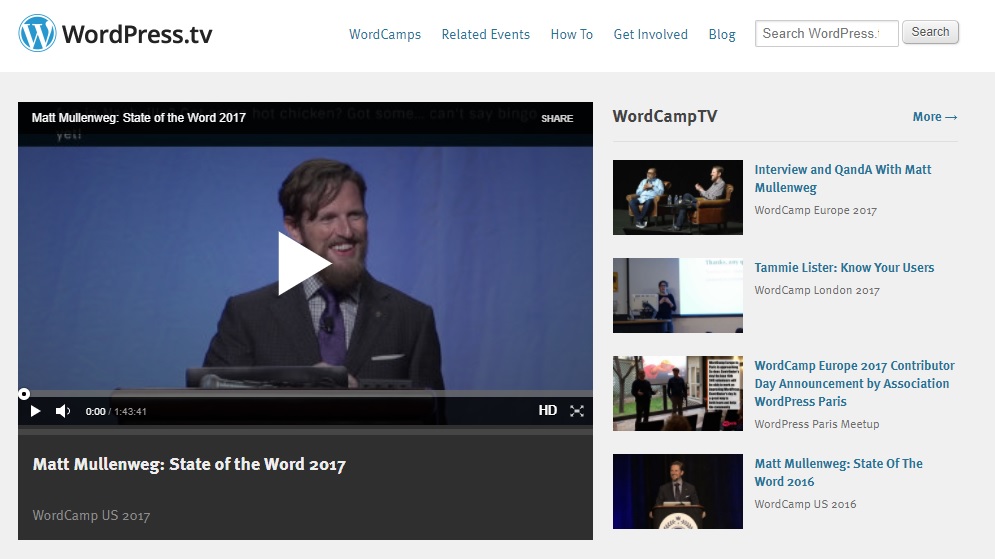Open the WordCamp Europe 2017 event link
The image size is (995, 559).
(x=815, y=210)
